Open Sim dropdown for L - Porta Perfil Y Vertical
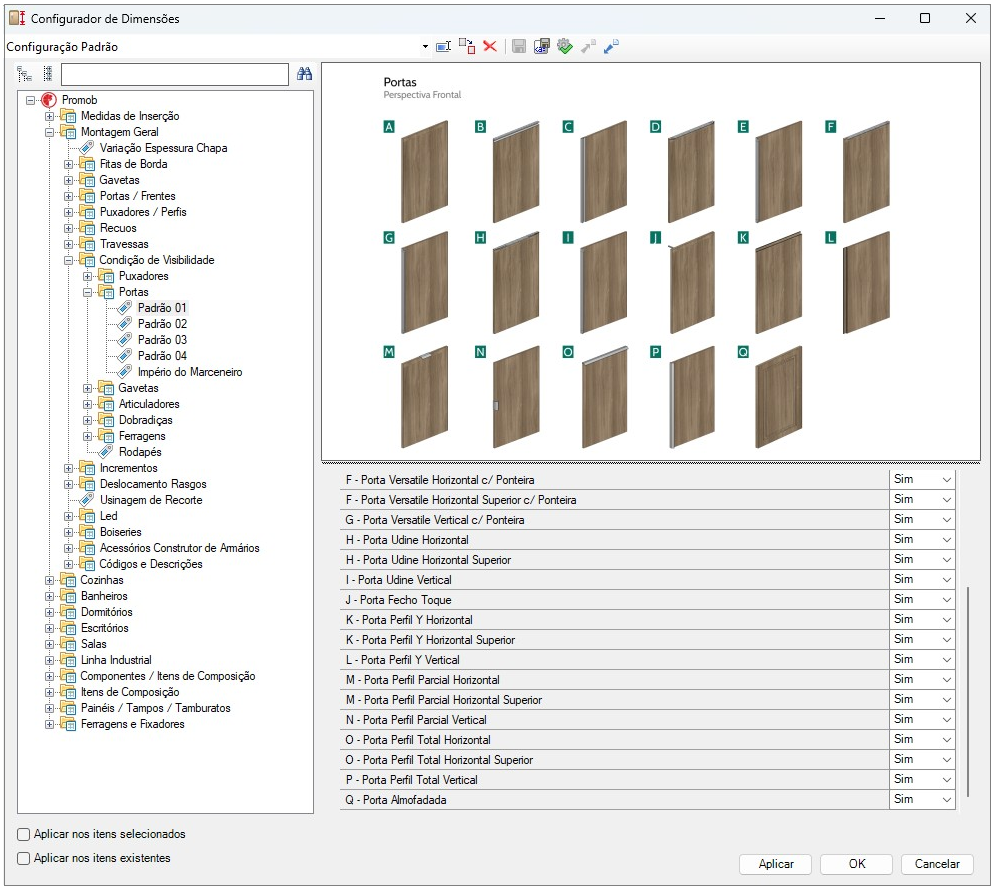This screenshot has height=893, width=996. pyautogui.click(x=946, y=660)
